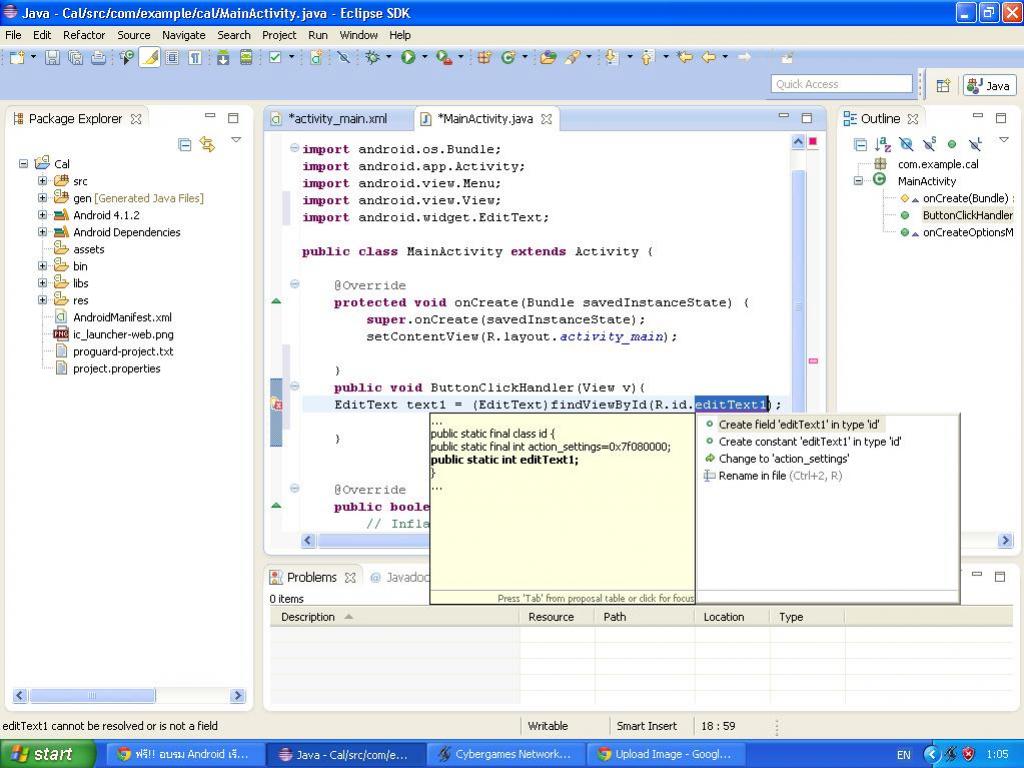This screenshot has width=1024, height=768.
Task: Close the Outline view
Action: [913, 119]
